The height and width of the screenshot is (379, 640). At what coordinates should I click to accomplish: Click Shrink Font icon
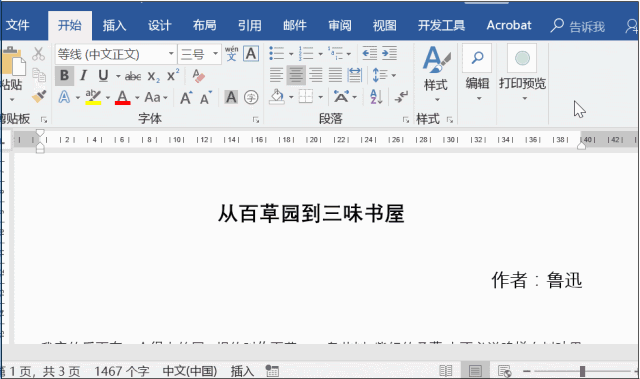[206, 98]
